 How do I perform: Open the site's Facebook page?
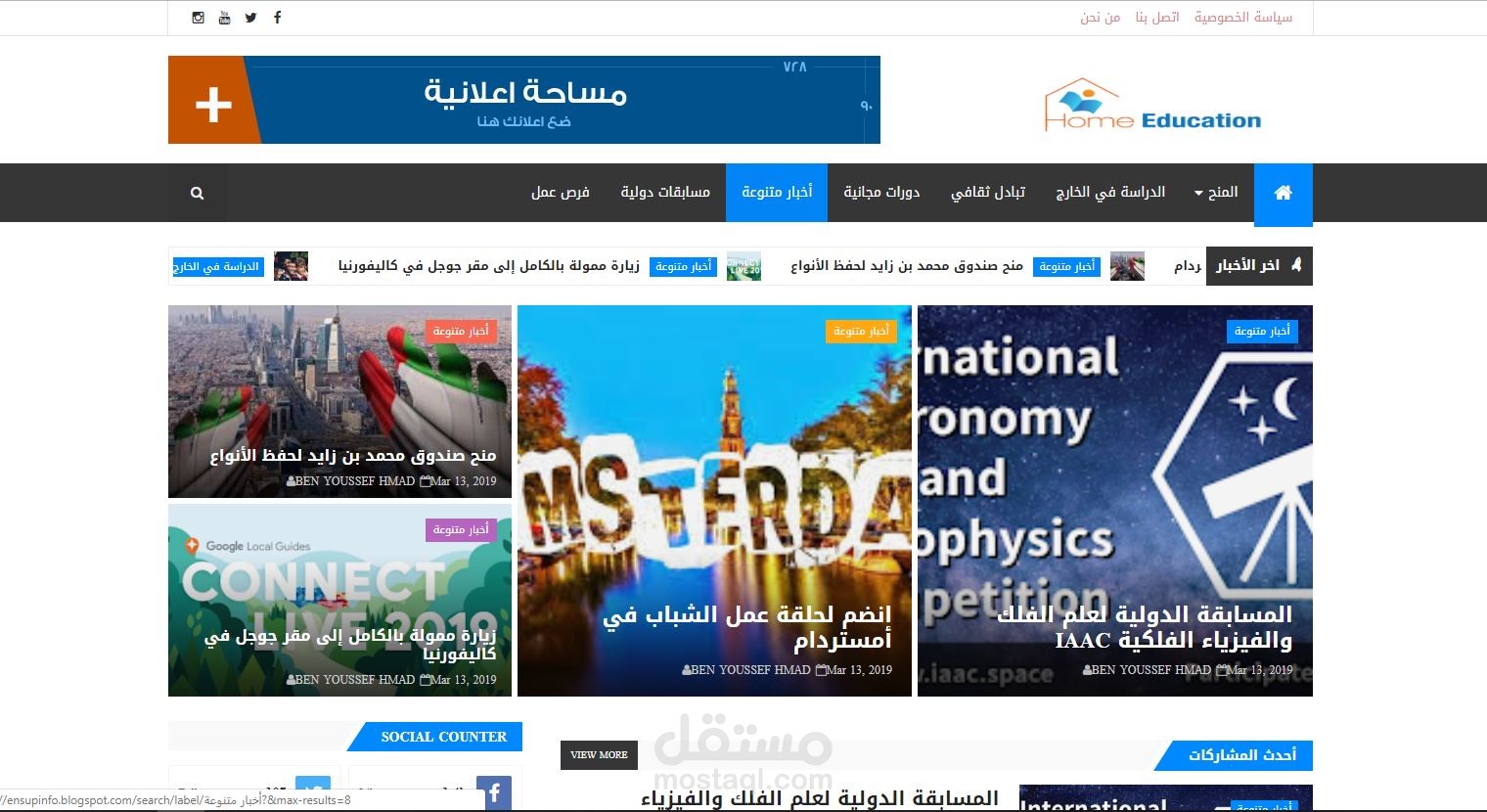pyautogui.click(x=277, y=17)
